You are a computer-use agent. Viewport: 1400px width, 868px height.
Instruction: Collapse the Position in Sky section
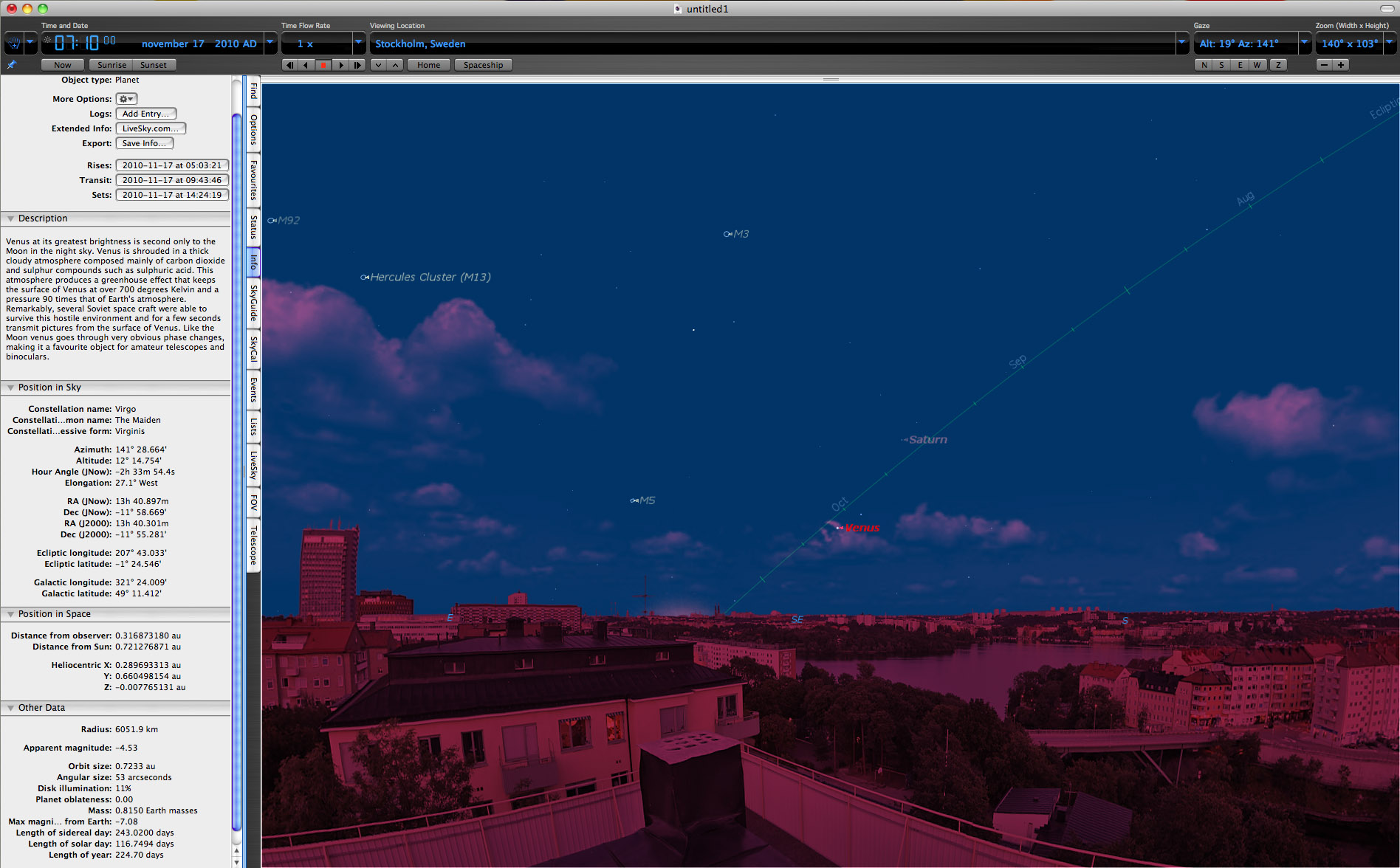[x=10, y=387]
